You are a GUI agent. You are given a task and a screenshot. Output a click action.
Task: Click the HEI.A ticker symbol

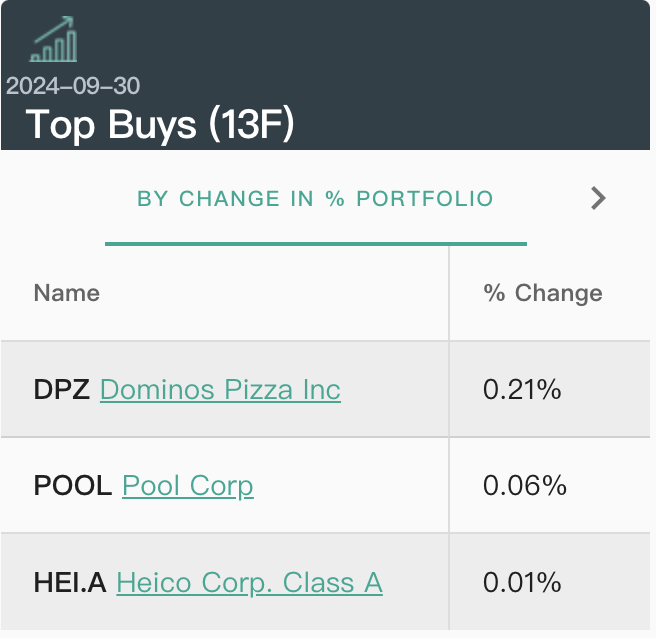click(70, 582)
